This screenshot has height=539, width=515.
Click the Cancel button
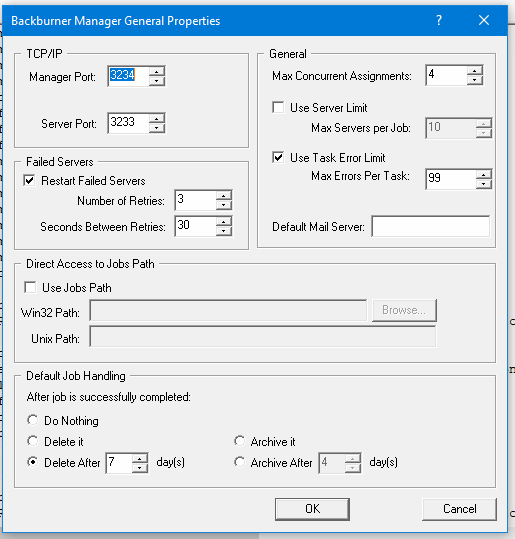pyautogui.click(x=459, y=509)
